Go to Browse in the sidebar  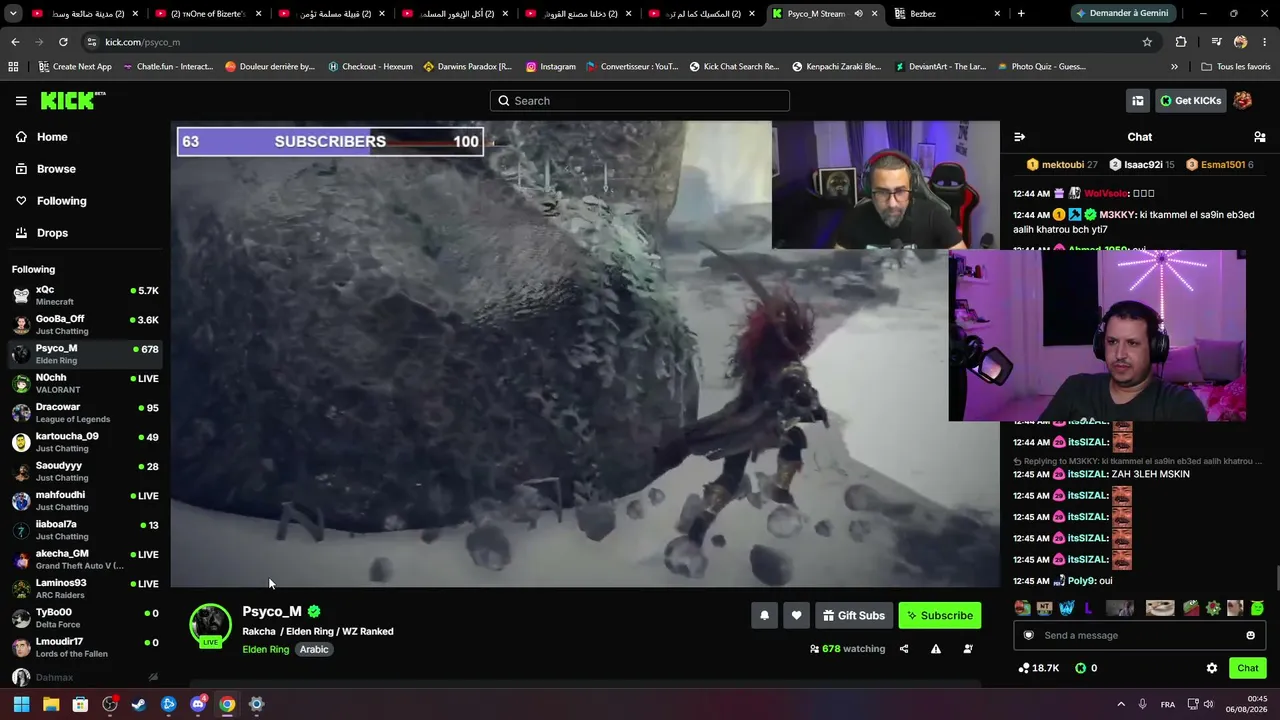point(56,169)
